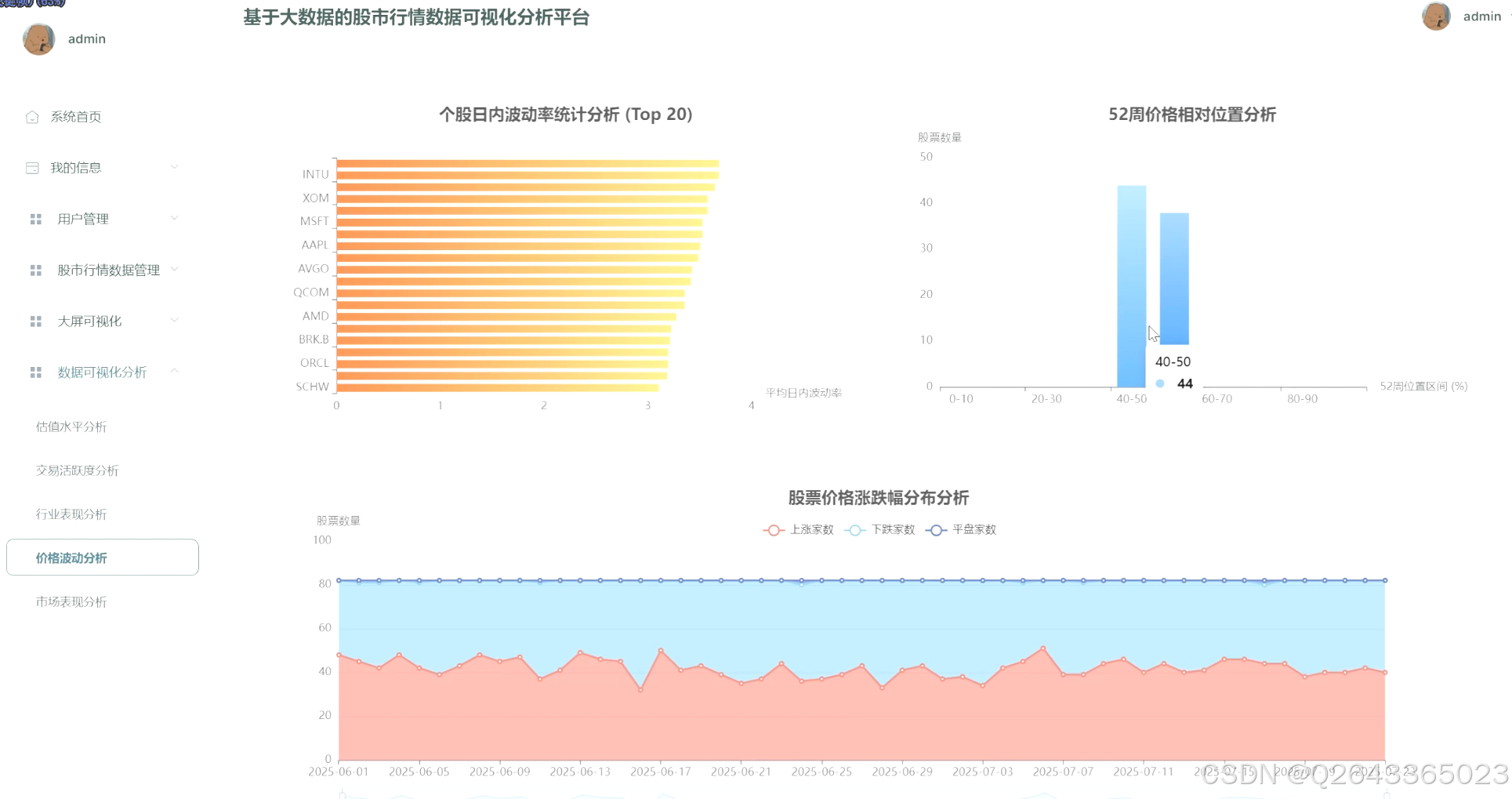Click the top-right admin username
The width and height of the screenshot is (1512, 799).
1482,16
